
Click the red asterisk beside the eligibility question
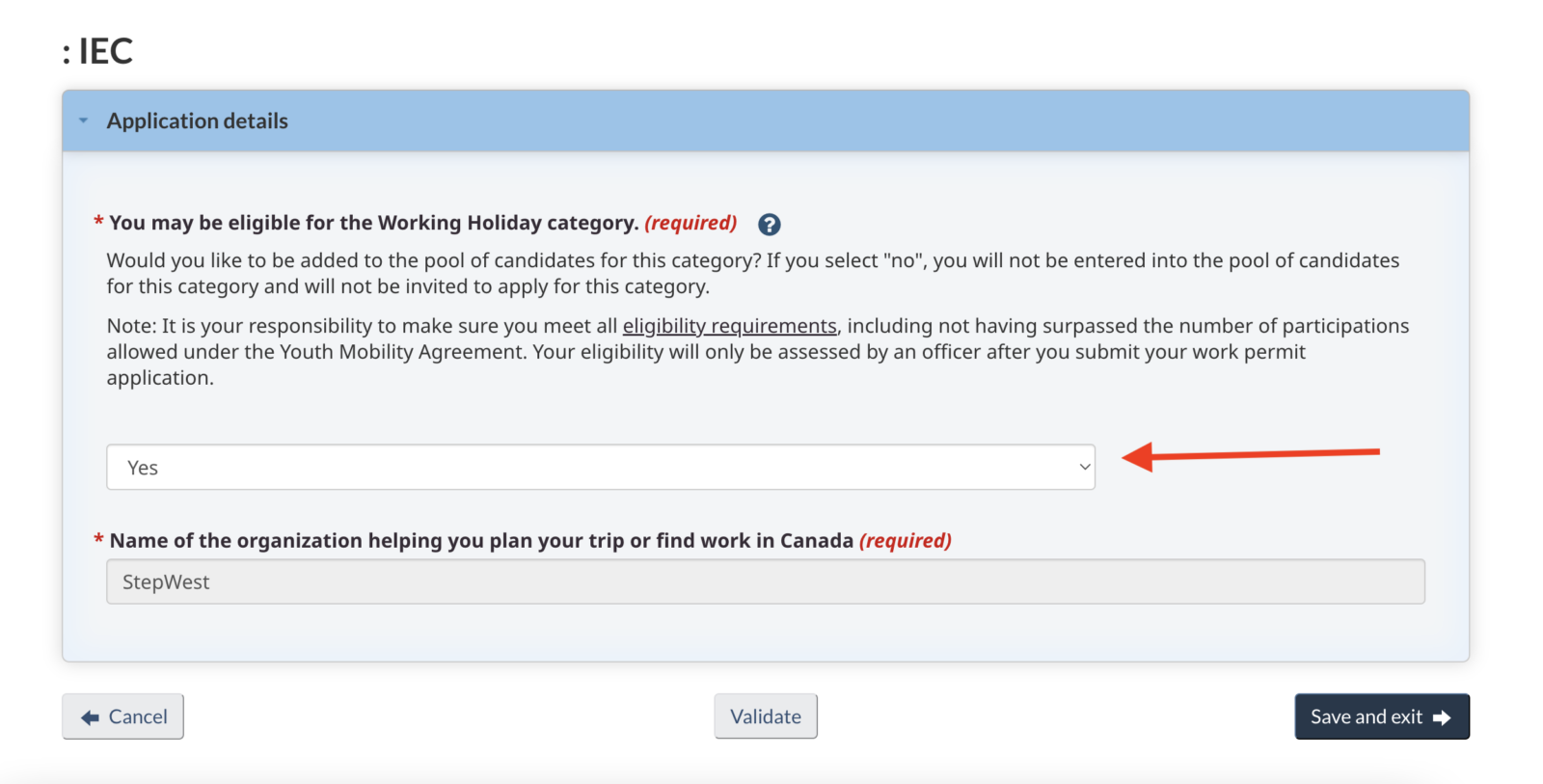tap(97, 221)
